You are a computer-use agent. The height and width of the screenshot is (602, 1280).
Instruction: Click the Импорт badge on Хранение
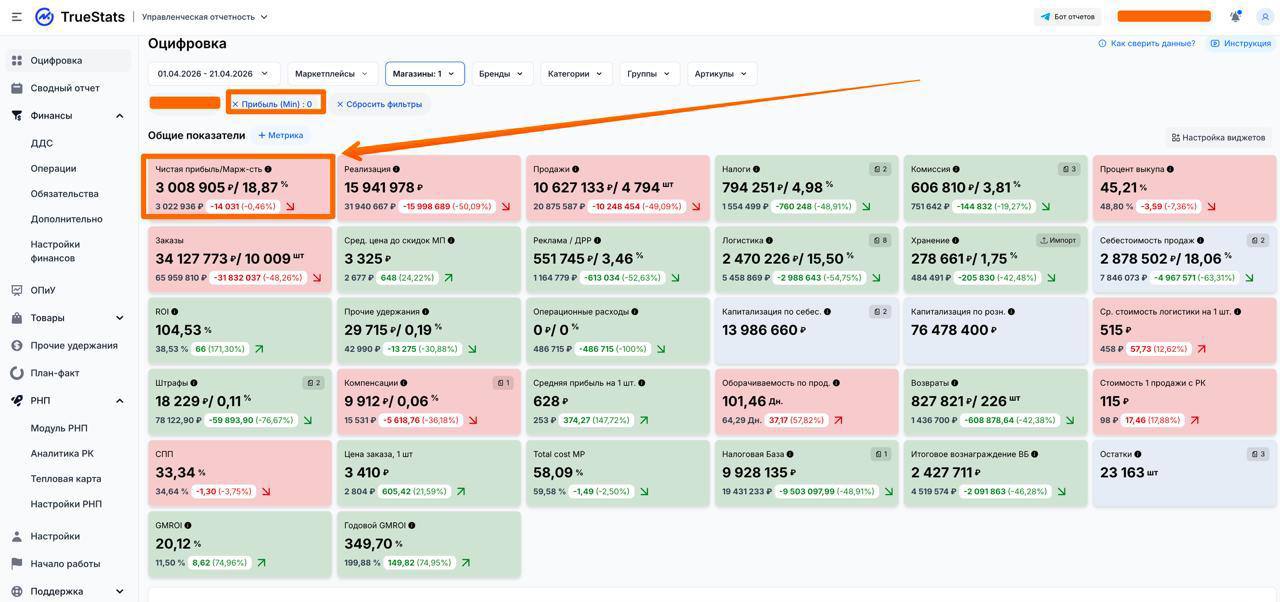[x=1058, y=240]
